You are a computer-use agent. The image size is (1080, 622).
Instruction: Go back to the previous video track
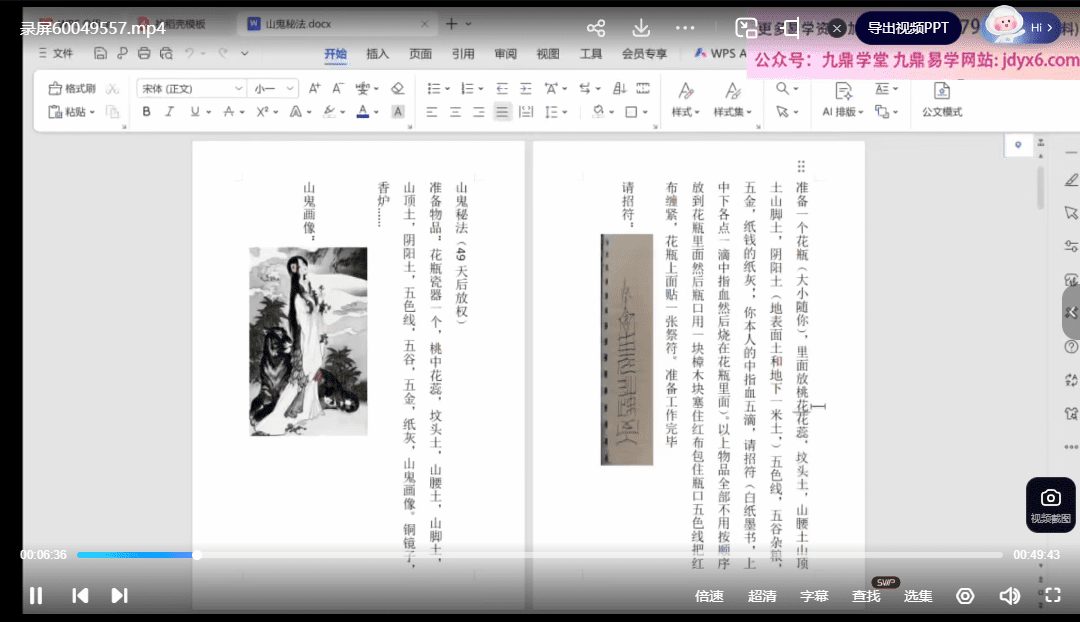click(x=80, y=596)
